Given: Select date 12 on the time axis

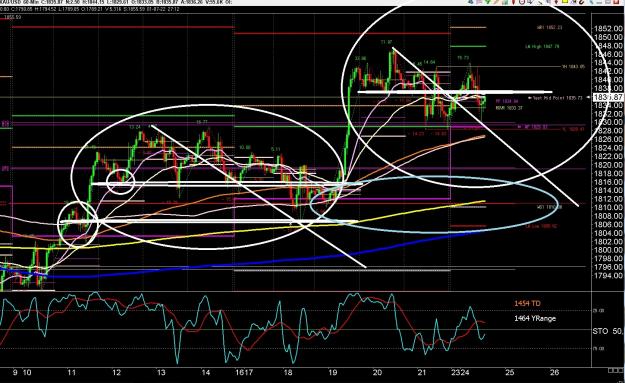Looking at the screenshot, I should [x=116, y=373].
